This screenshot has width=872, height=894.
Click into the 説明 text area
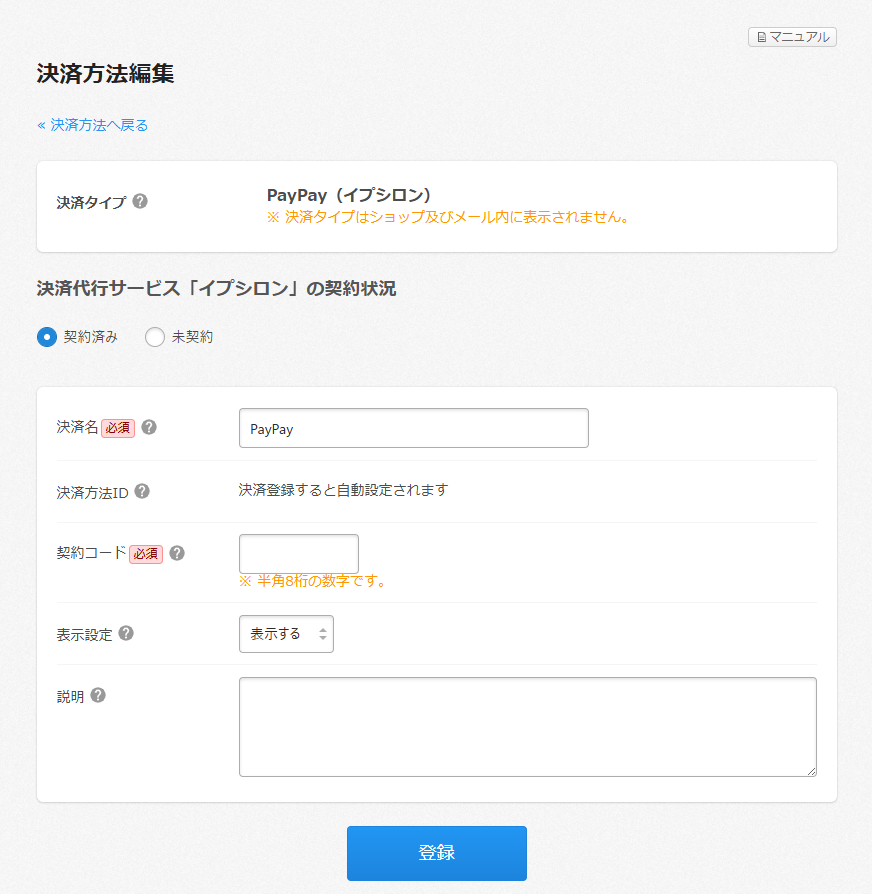tap(527, 726)
